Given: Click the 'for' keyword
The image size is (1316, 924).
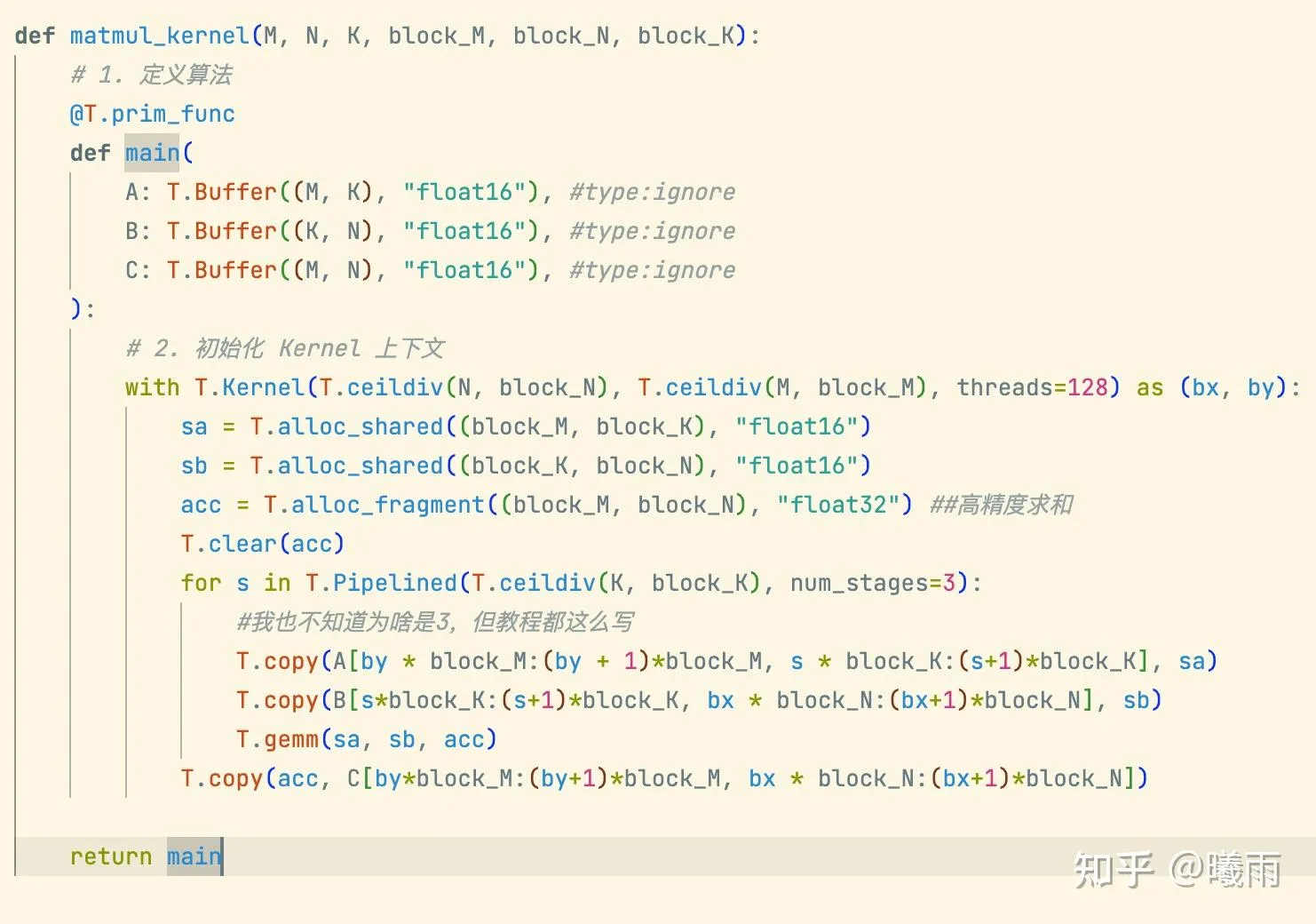Looking at the screenshot, I should tap(201, 583).
